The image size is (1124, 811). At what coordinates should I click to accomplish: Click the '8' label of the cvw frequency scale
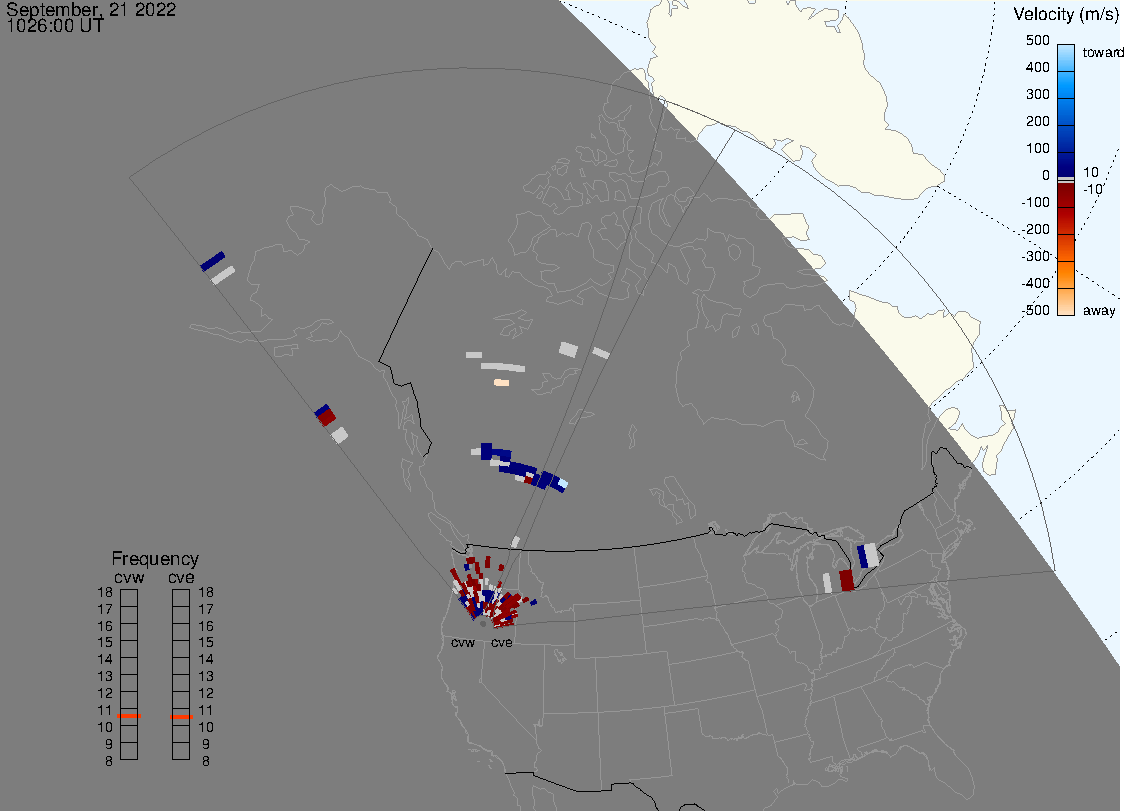(x=109, y=762)
